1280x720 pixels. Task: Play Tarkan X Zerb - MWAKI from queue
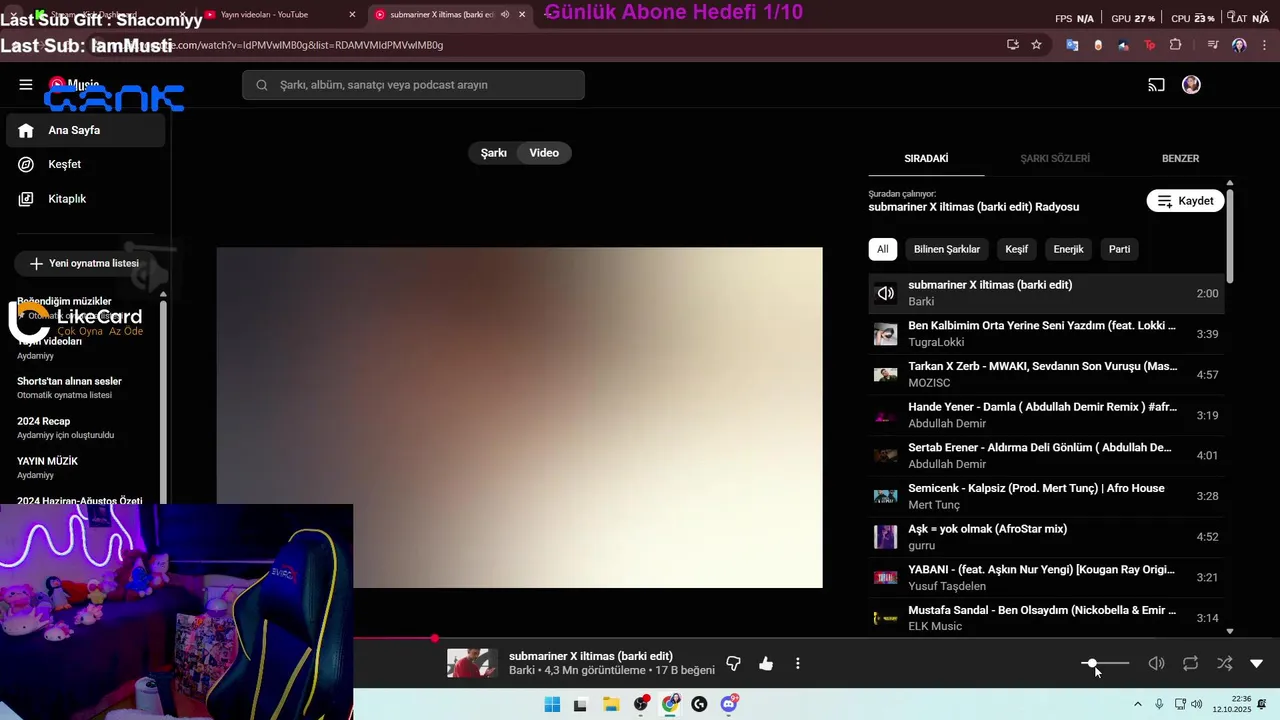point(1046,375)
